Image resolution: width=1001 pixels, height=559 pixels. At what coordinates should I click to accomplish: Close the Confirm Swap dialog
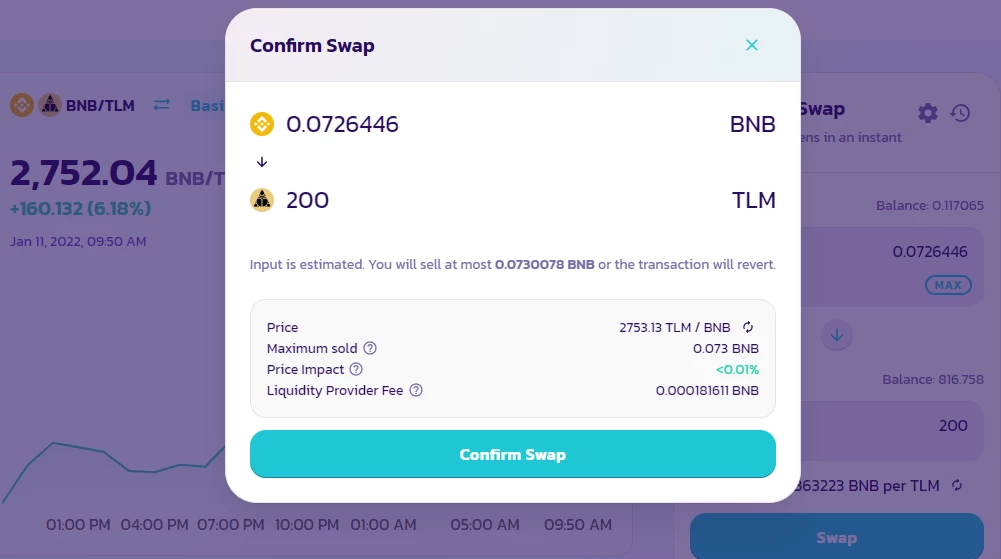[751, 45]
